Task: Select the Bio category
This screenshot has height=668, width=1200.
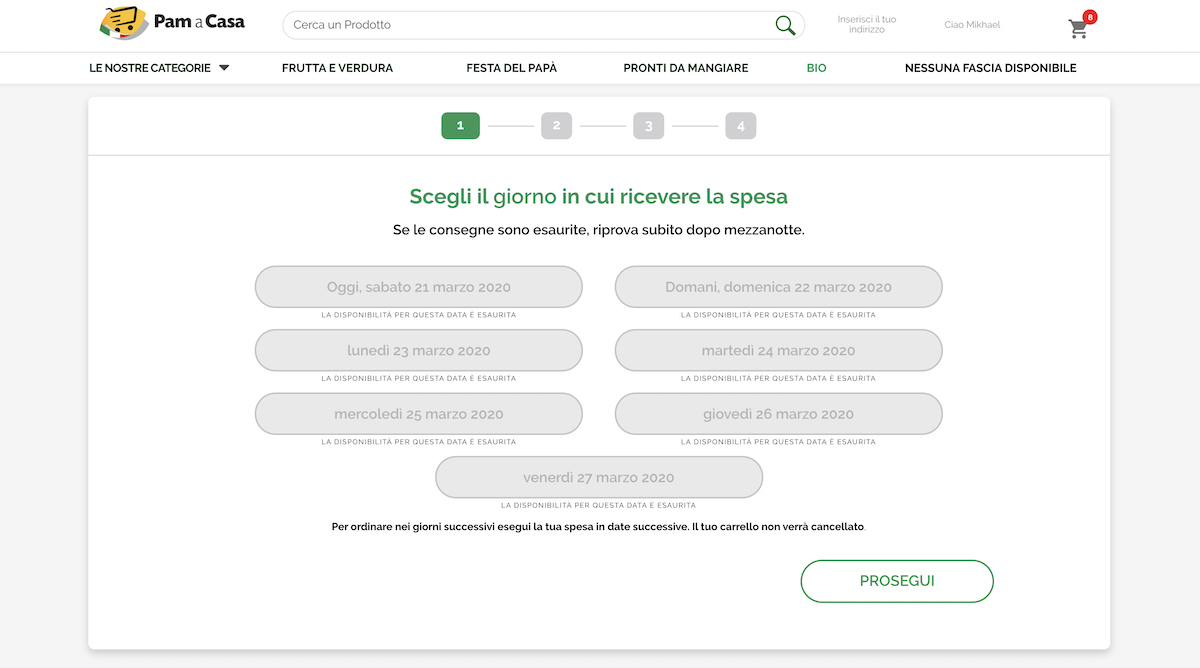Action: [x=816, y=68]
